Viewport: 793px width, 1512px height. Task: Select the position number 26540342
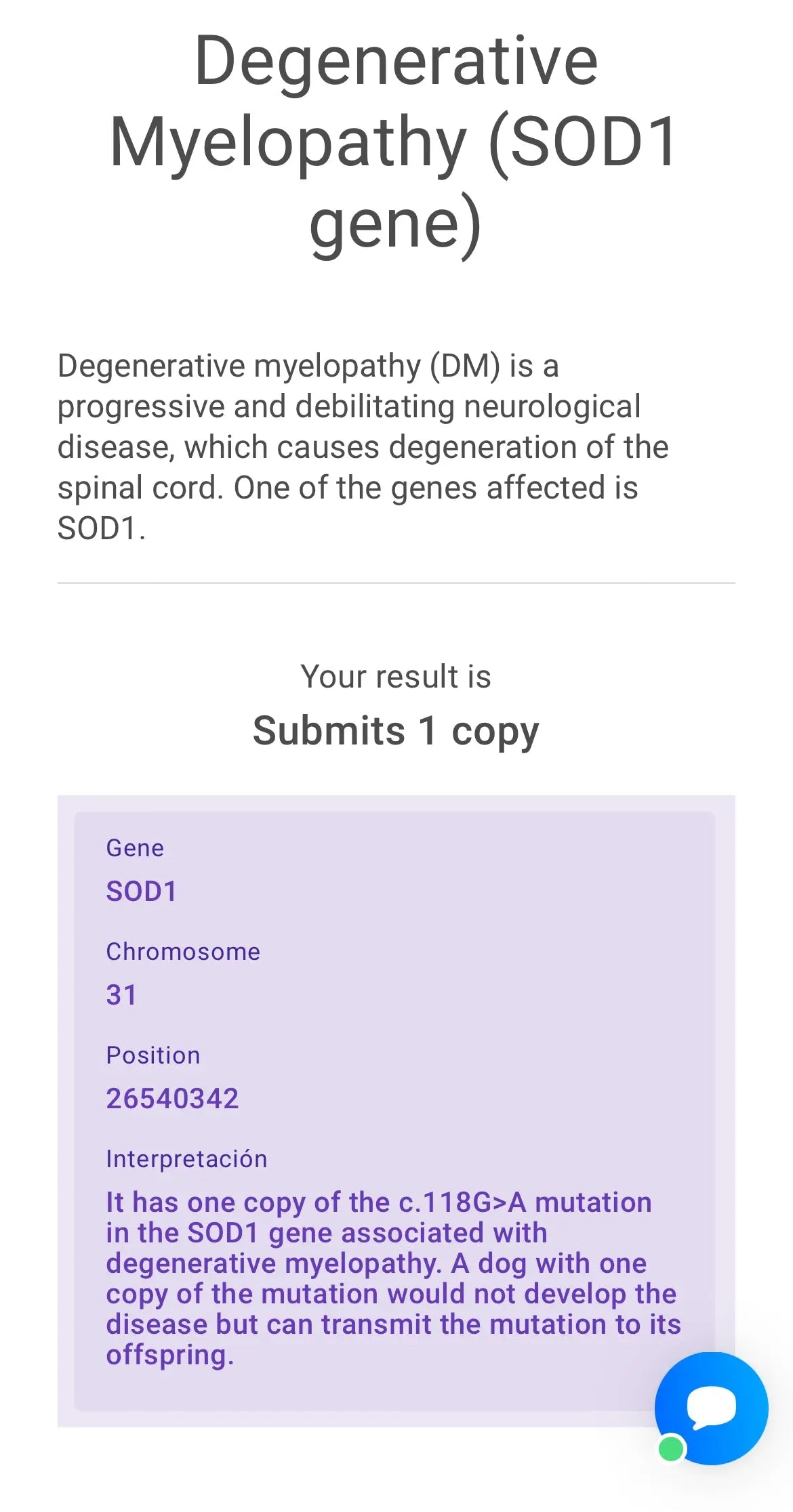click(172, 1099)
